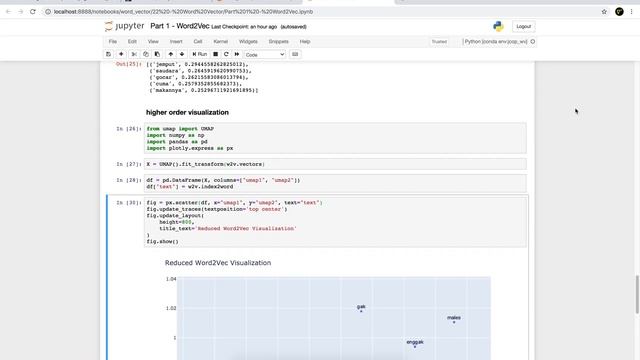Click the kernel idle circle indicator
Image resolution: width=640 pixels, height=360 pixels.
point(533,42)
